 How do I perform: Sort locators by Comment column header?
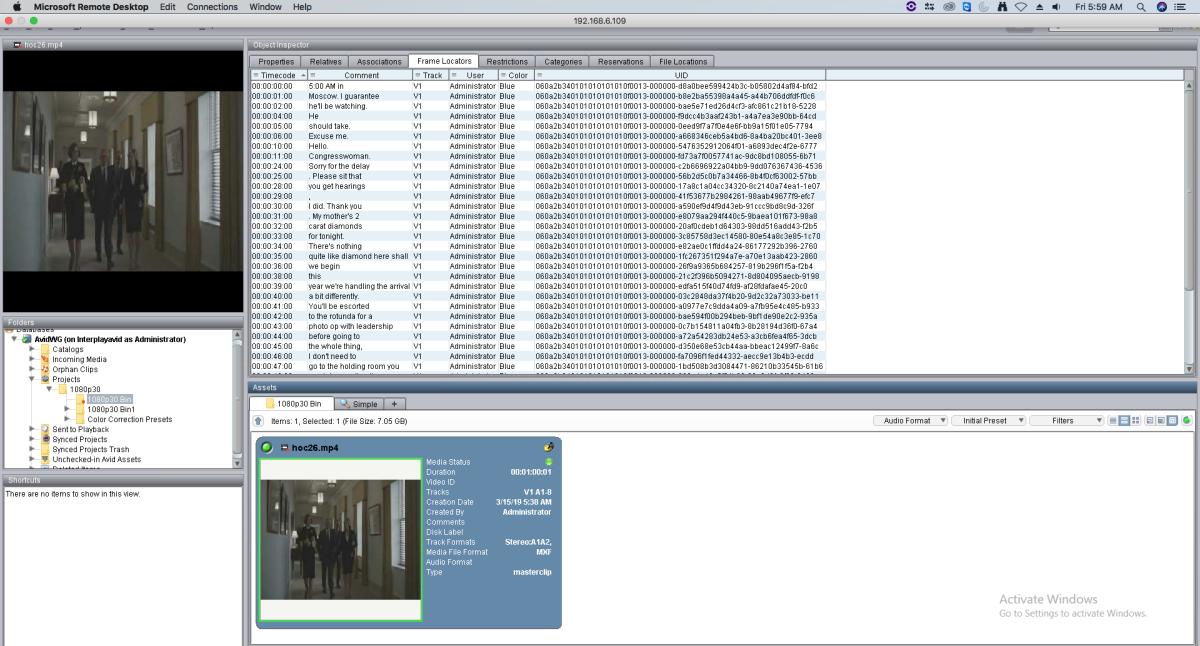coord(360,75)
